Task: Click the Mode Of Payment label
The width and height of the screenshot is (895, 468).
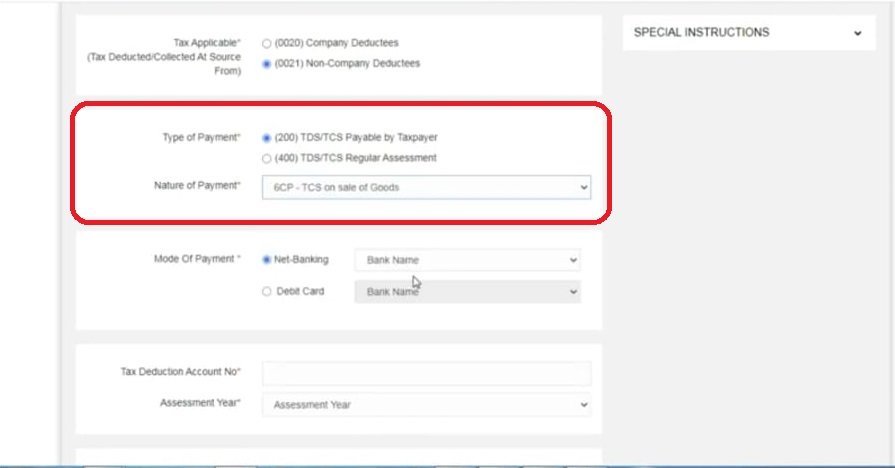Action: coord(197,260)
